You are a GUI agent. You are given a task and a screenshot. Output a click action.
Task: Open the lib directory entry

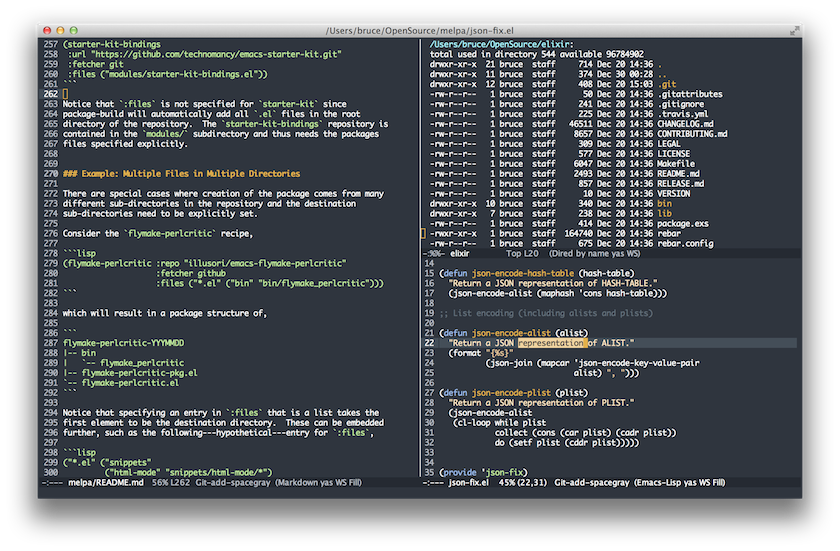(664, 214)
